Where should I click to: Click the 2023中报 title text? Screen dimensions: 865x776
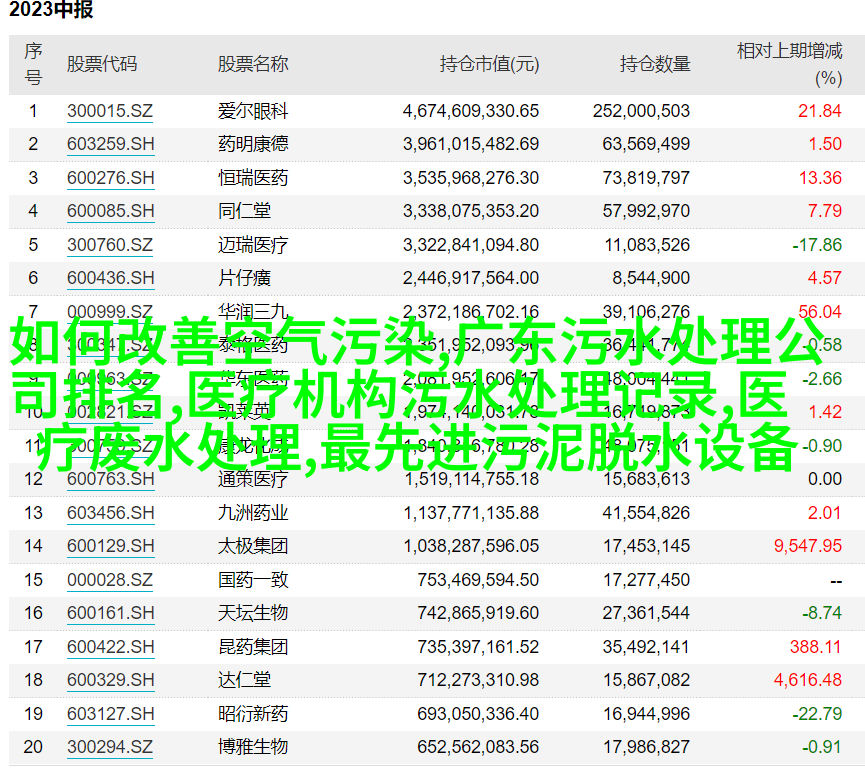point(51,10)
